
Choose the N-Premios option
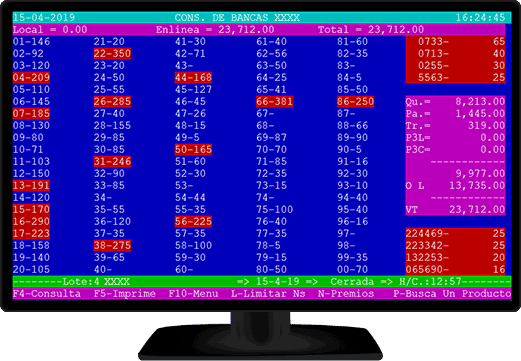pos(346,294)
